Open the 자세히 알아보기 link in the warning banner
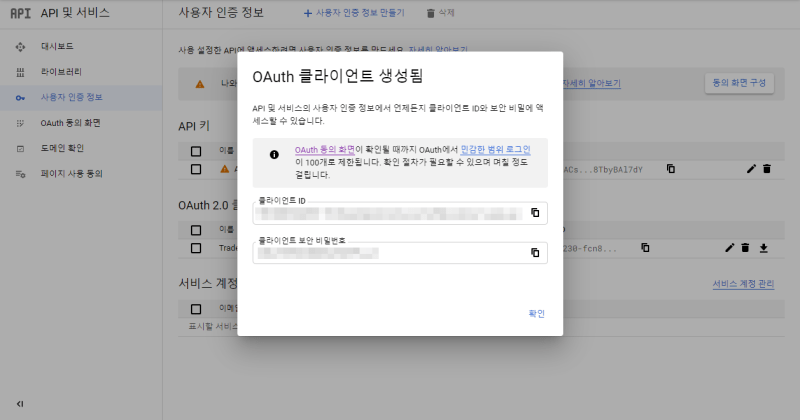 [x=591, y=83]
